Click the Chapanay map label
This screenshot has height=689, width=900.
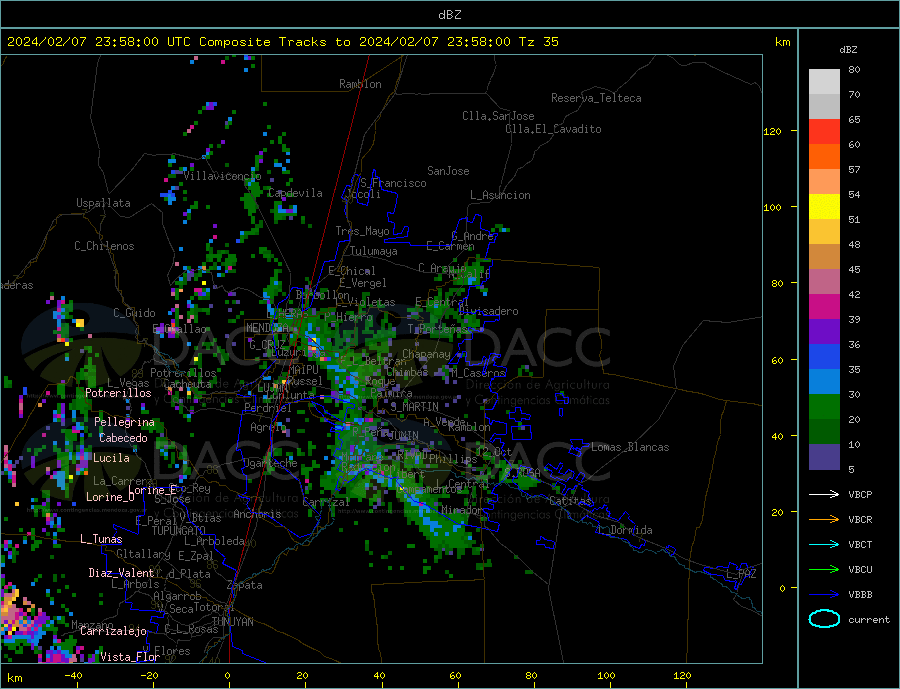[x=426, y=354]
